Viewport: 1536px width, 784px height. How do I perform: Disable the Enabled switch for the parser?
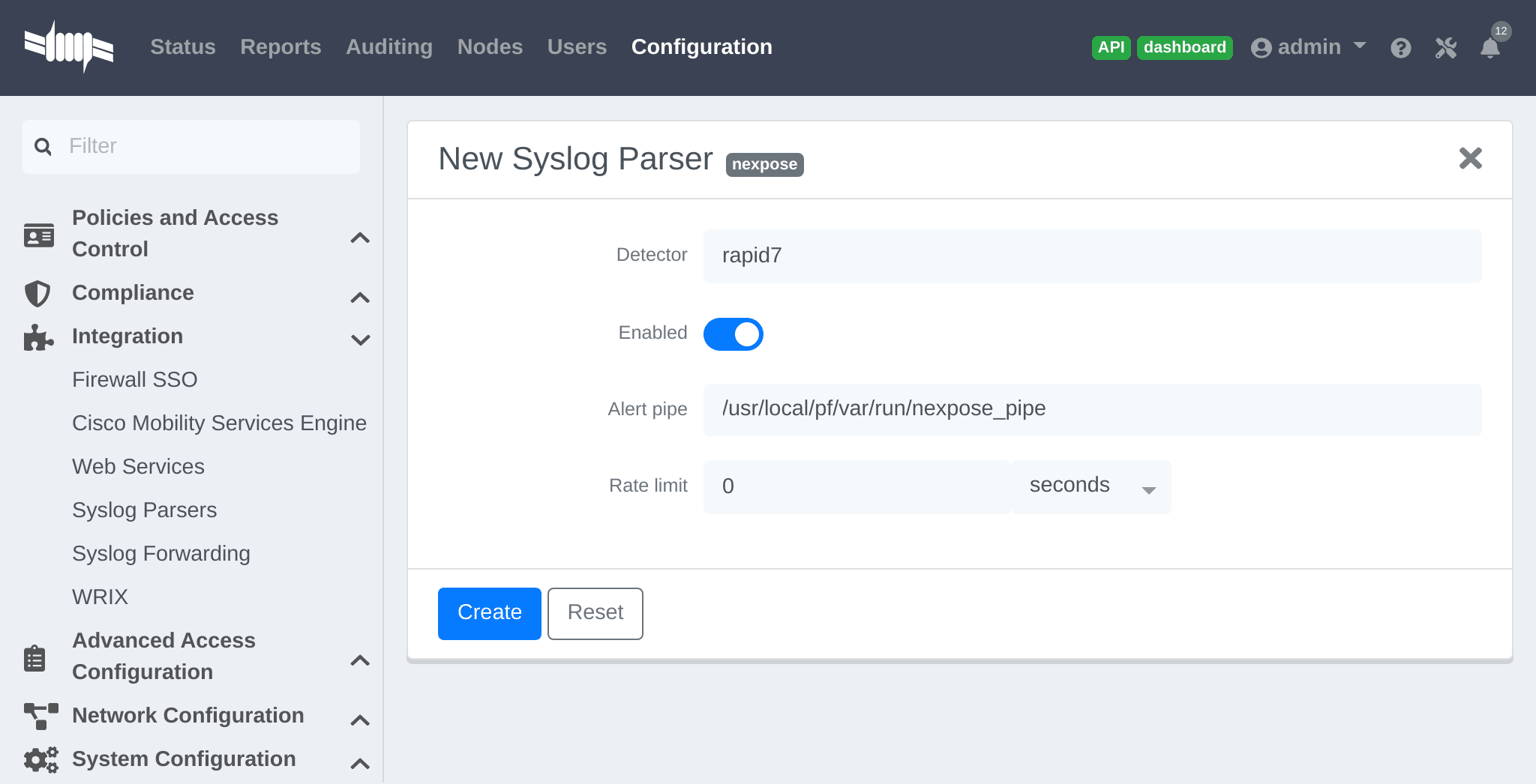pyautogui.click(x=733, y=334)
